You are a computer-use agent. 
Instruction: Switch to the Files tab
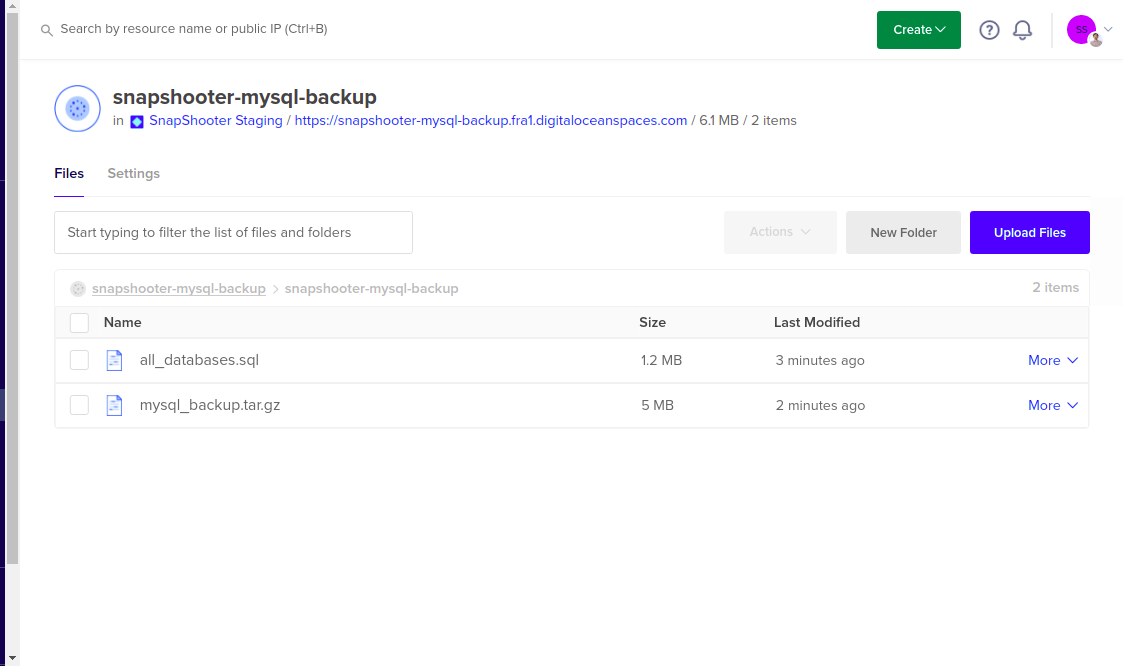click(69, 174)
